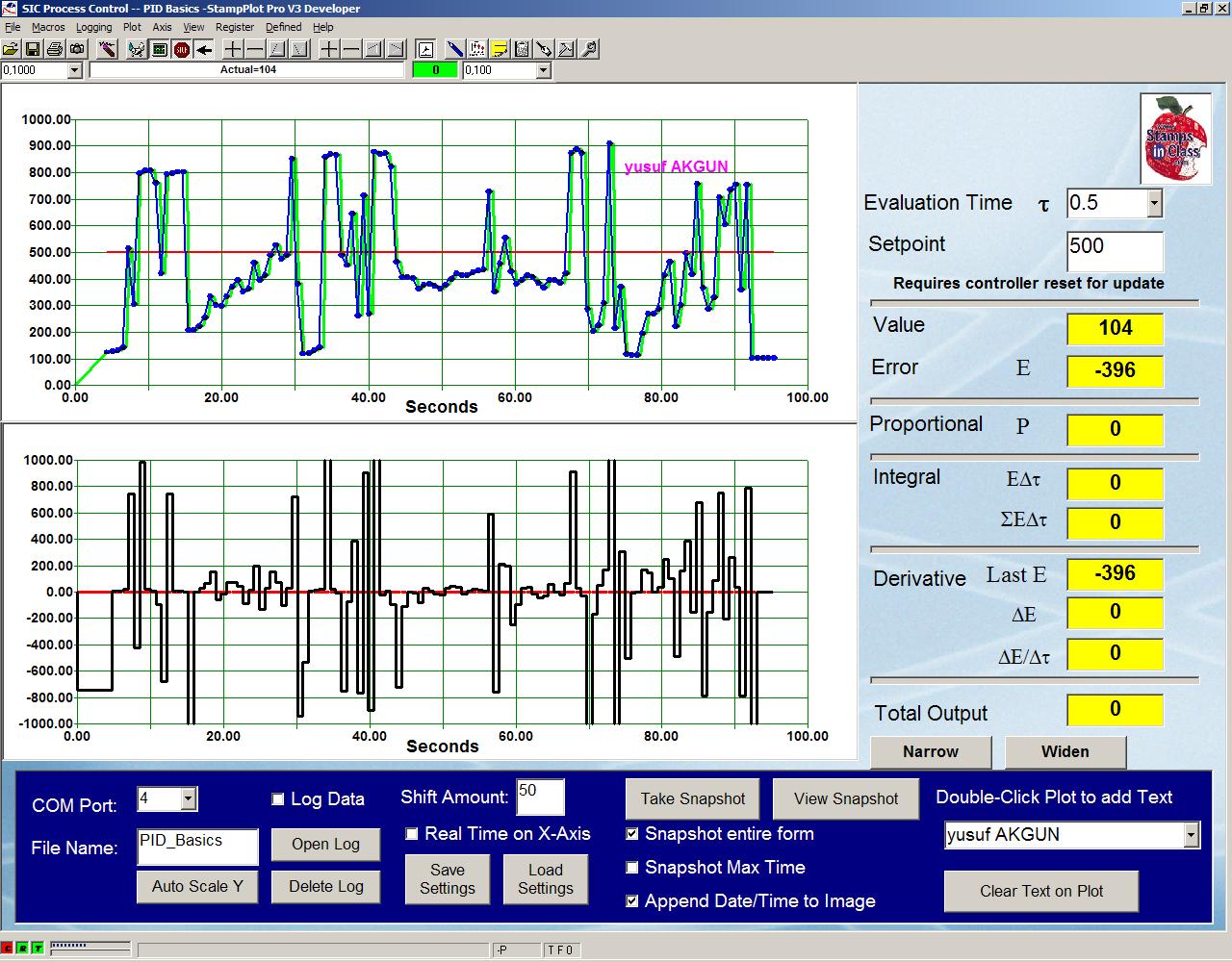The width and height of the screenshot is (1232, 962).
Task: Click the Load Settings button
Action: pyautogui.click(x=546, y=878)
